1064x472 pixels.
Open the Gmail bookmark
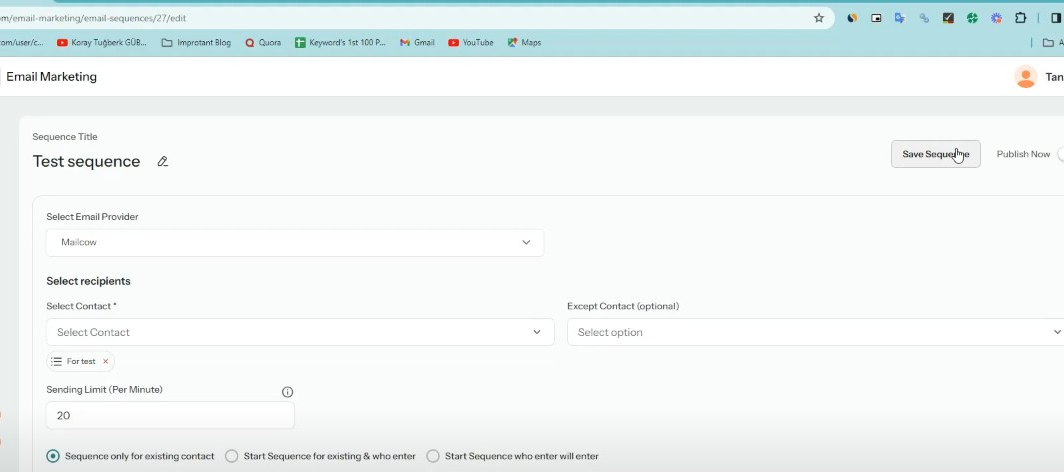pyautogui.click(x=417, y=43)
